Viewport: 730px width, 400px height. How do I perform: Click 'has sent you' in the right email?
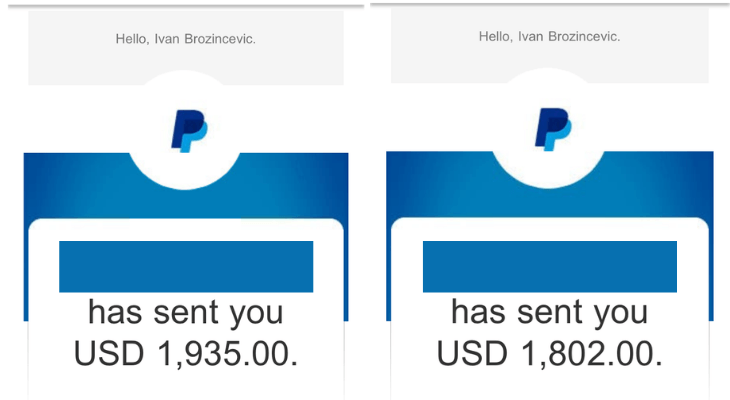pyautogui.click(x=549, y=313)
